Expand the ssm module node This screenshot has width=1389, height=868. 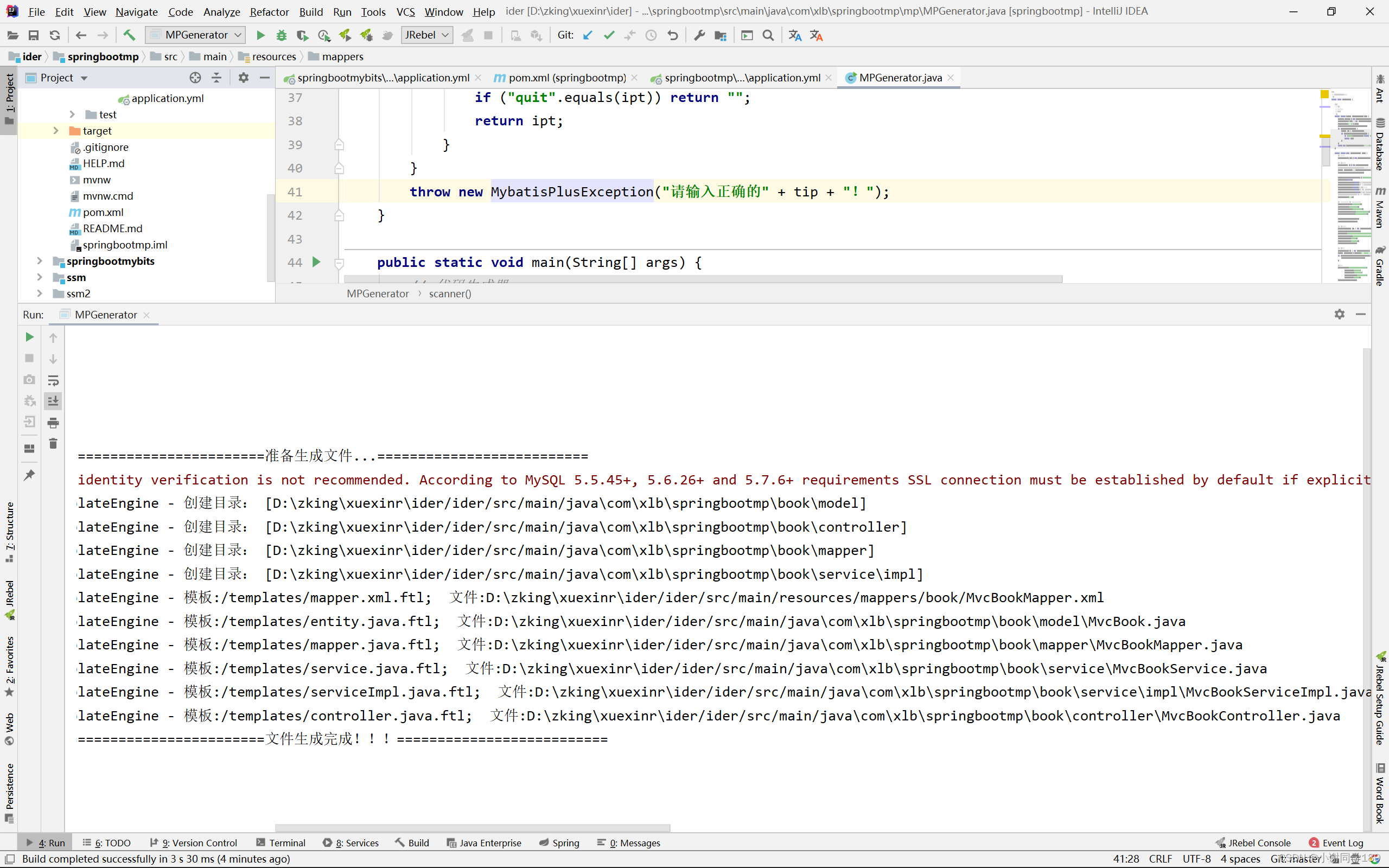coord(39,277)
